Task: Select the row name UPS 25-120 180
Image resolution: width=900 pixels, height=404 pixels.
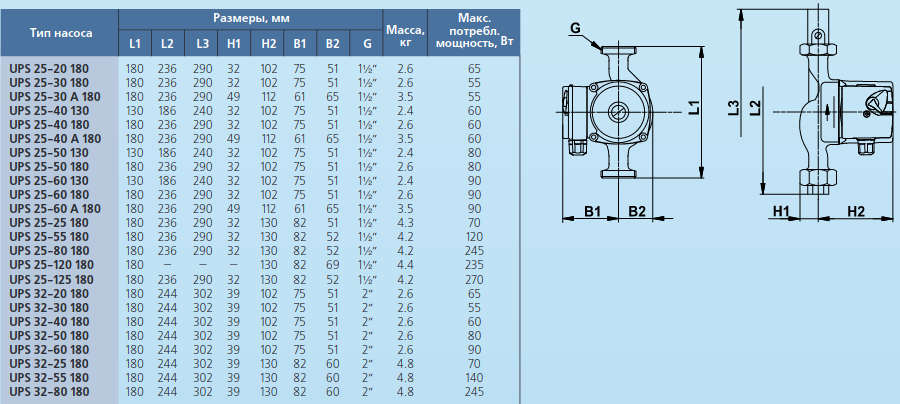Action: 52,265
